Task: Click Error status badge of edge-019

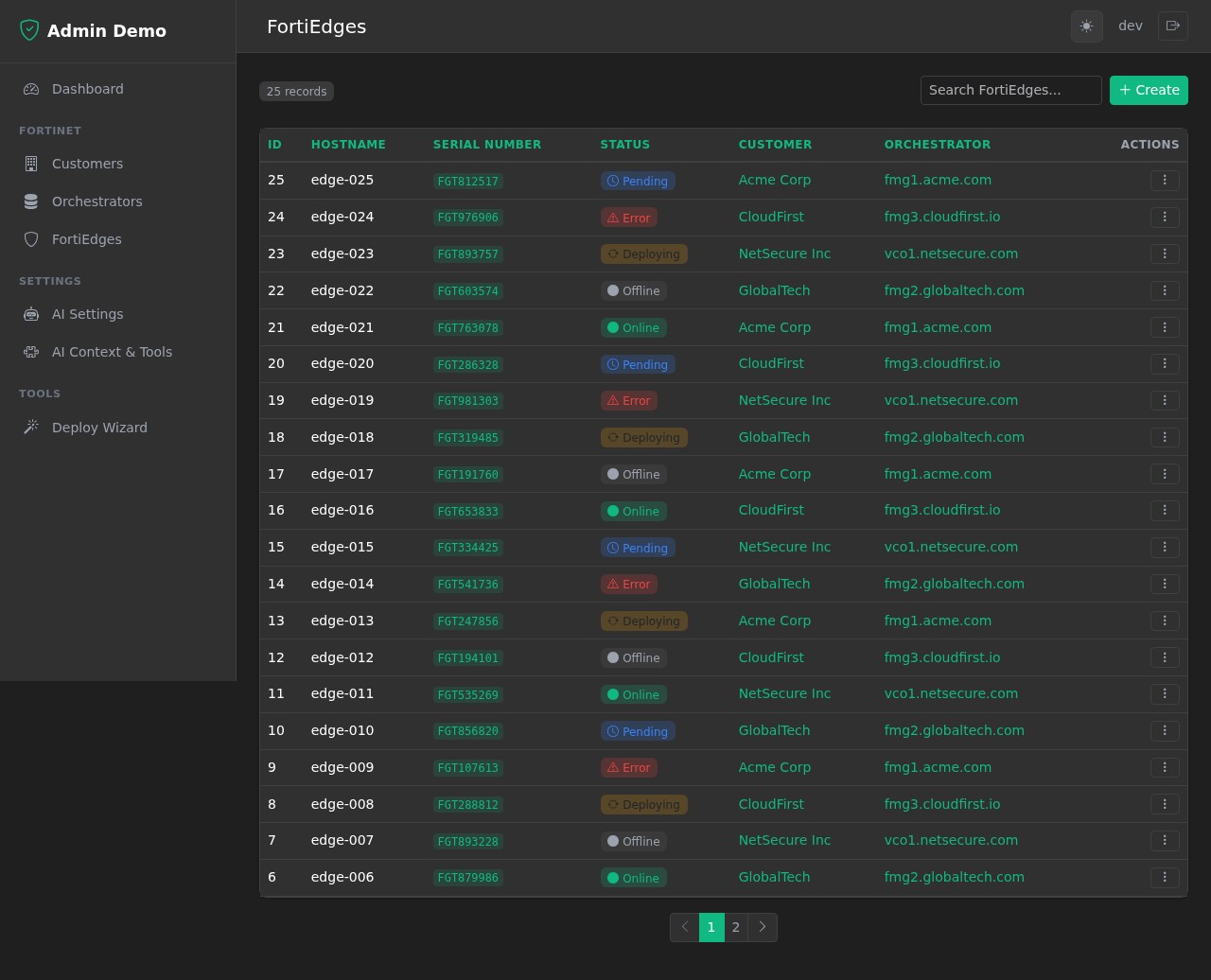Action: (628, 401)
